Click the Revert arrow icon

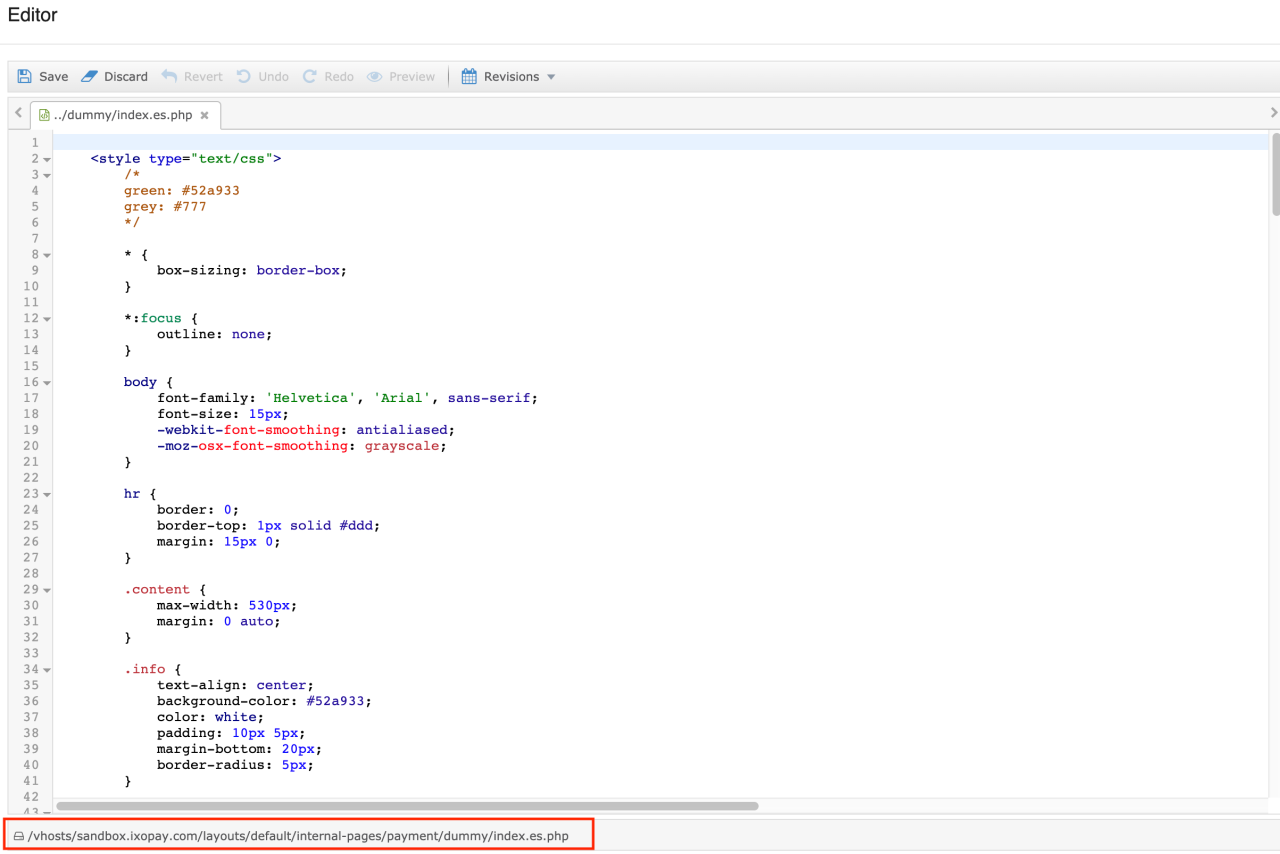click(169, 77)
